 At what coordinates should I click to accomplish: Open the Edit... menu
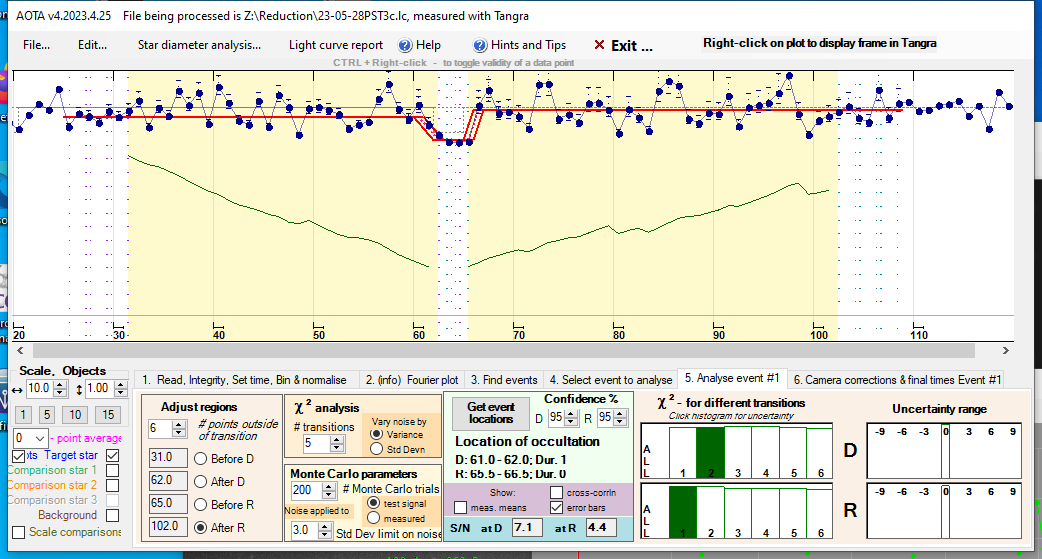coord(92,45)
